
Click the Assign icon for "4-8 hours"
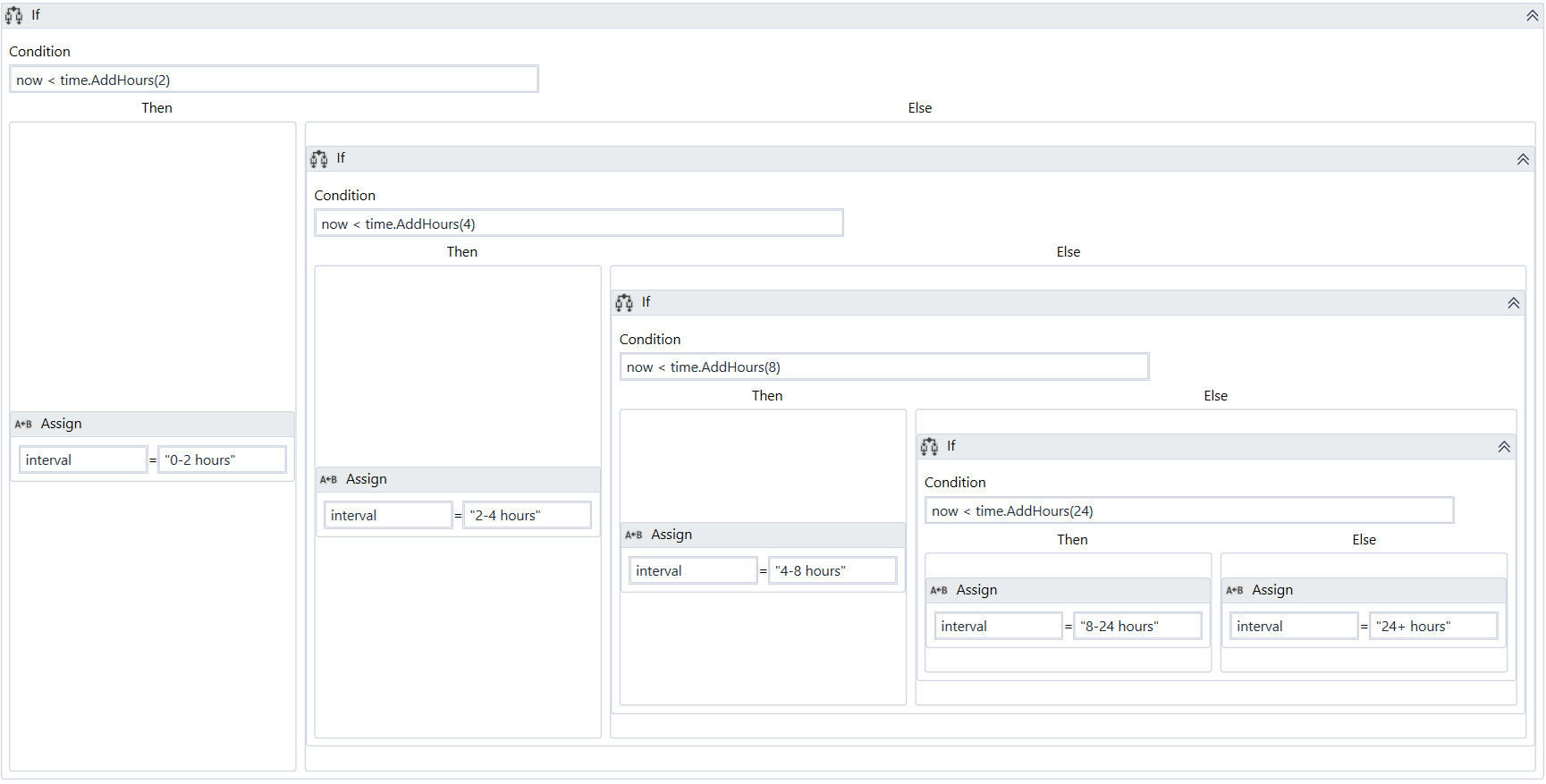[x=633, y=535]
